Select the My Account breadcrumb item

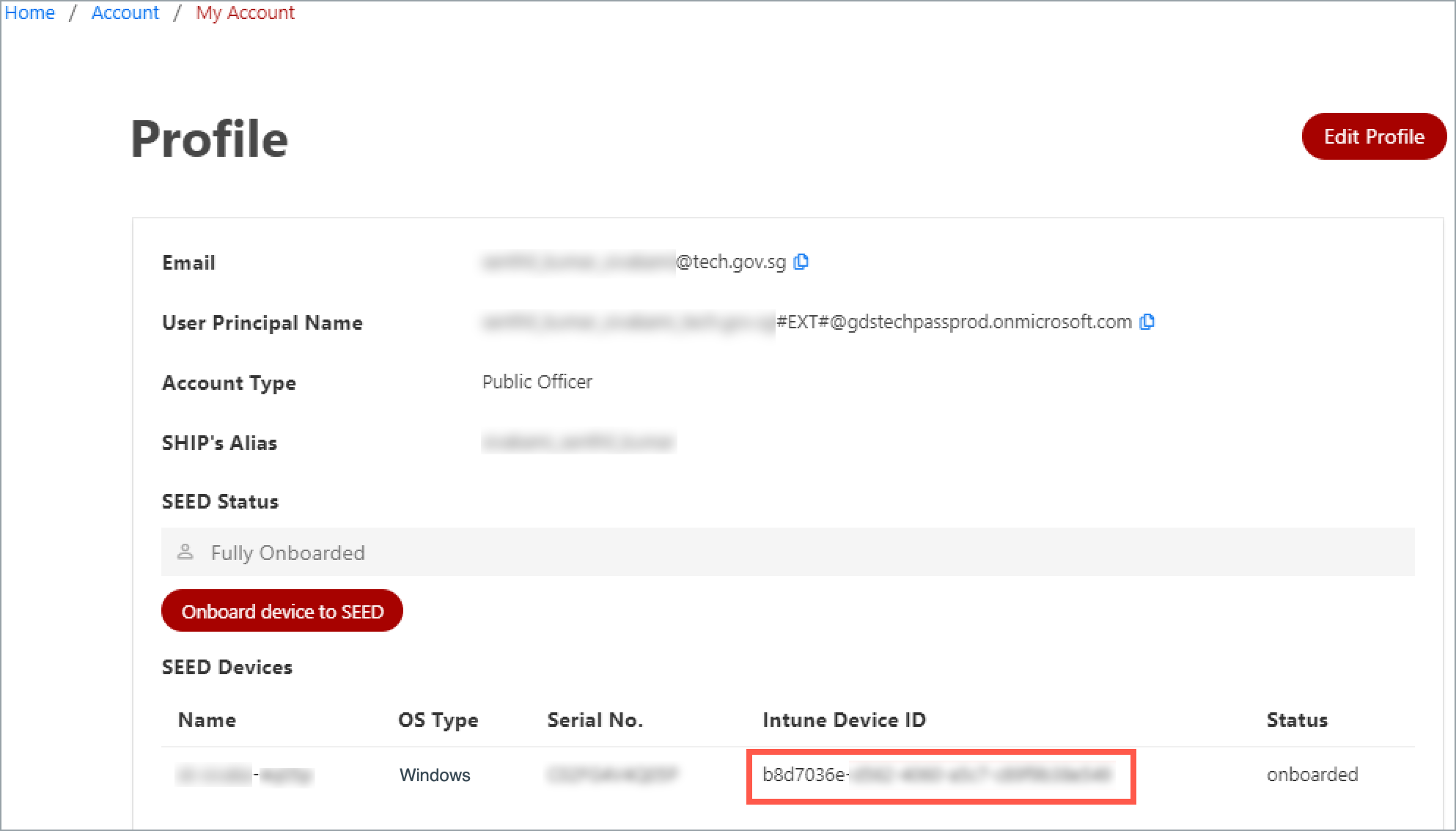tap(245, 12)
